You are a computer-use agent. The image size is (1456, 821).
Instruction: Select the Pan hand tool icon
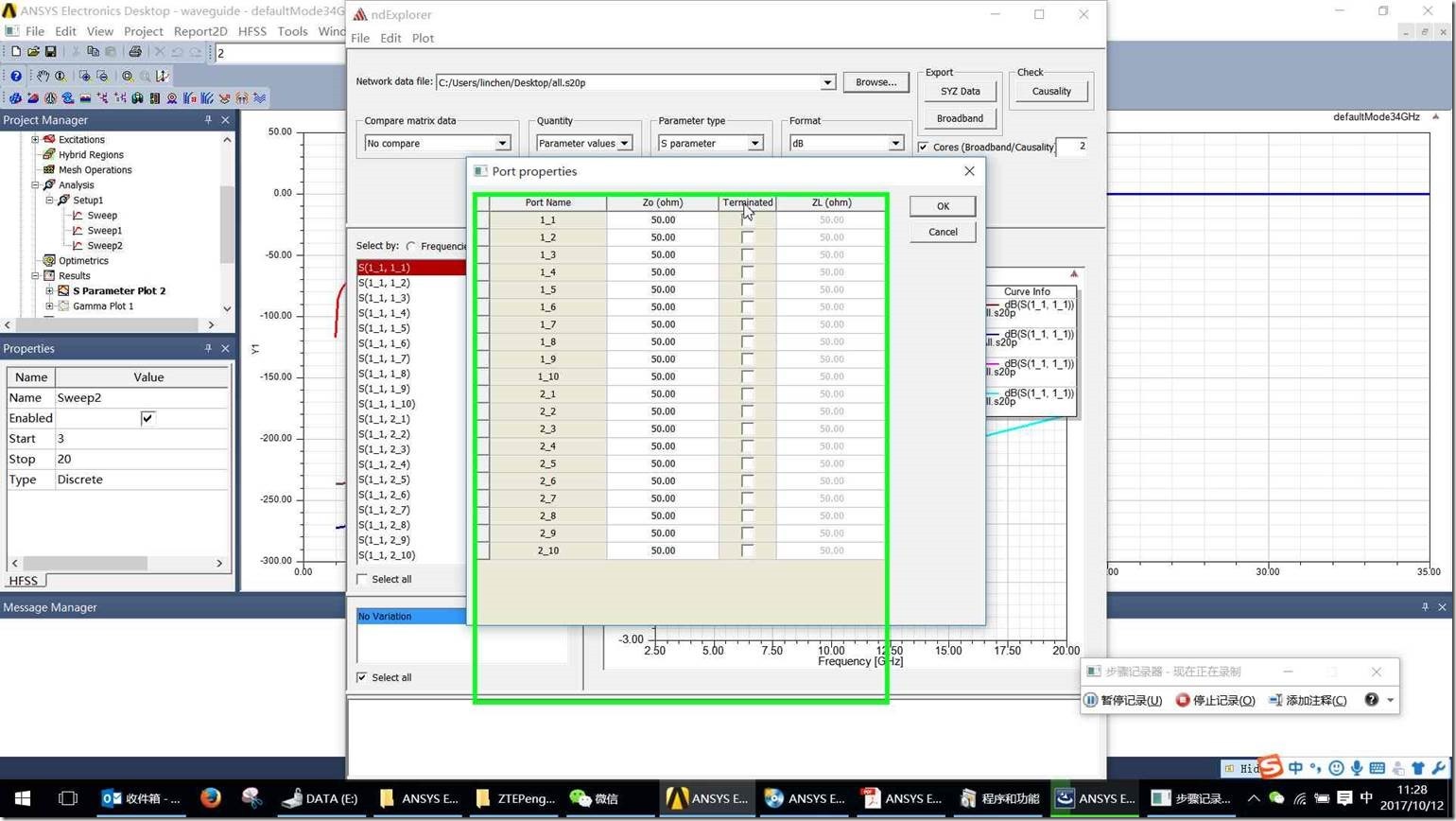[43, 76]
